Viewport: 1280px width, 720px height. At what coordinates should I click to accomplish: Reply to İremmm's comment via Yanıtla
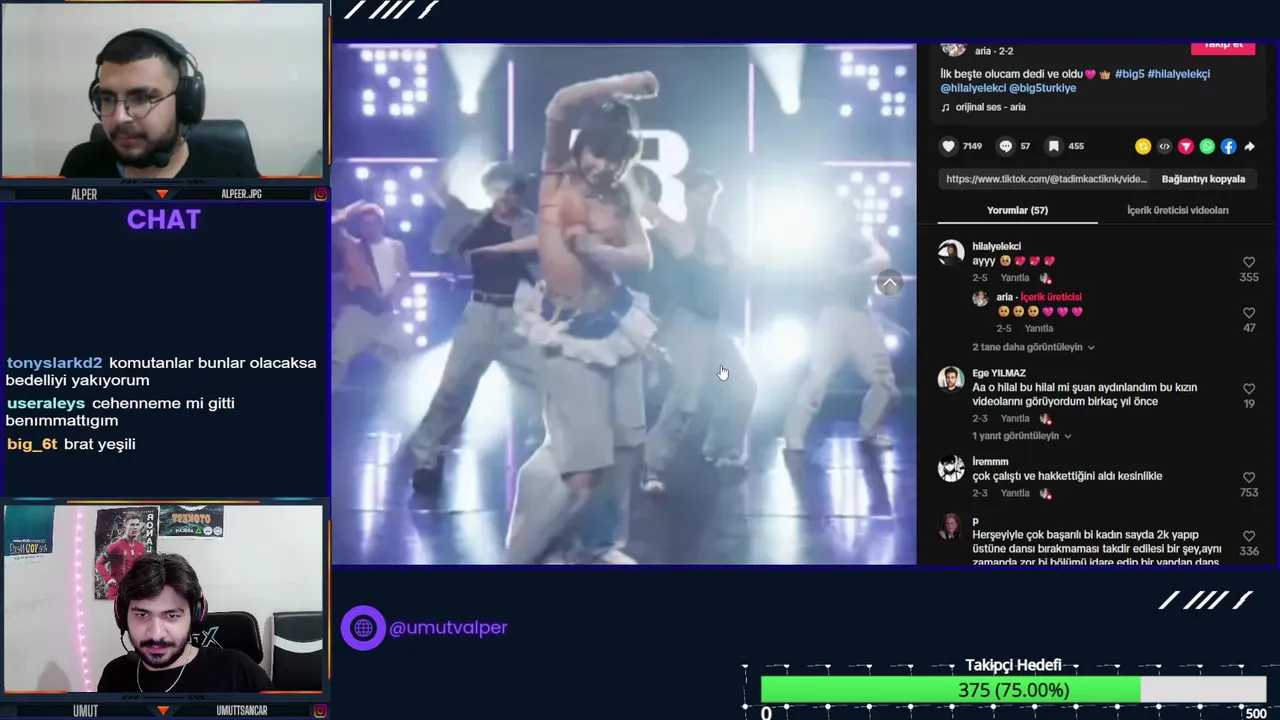click(x=1015, y=493)
